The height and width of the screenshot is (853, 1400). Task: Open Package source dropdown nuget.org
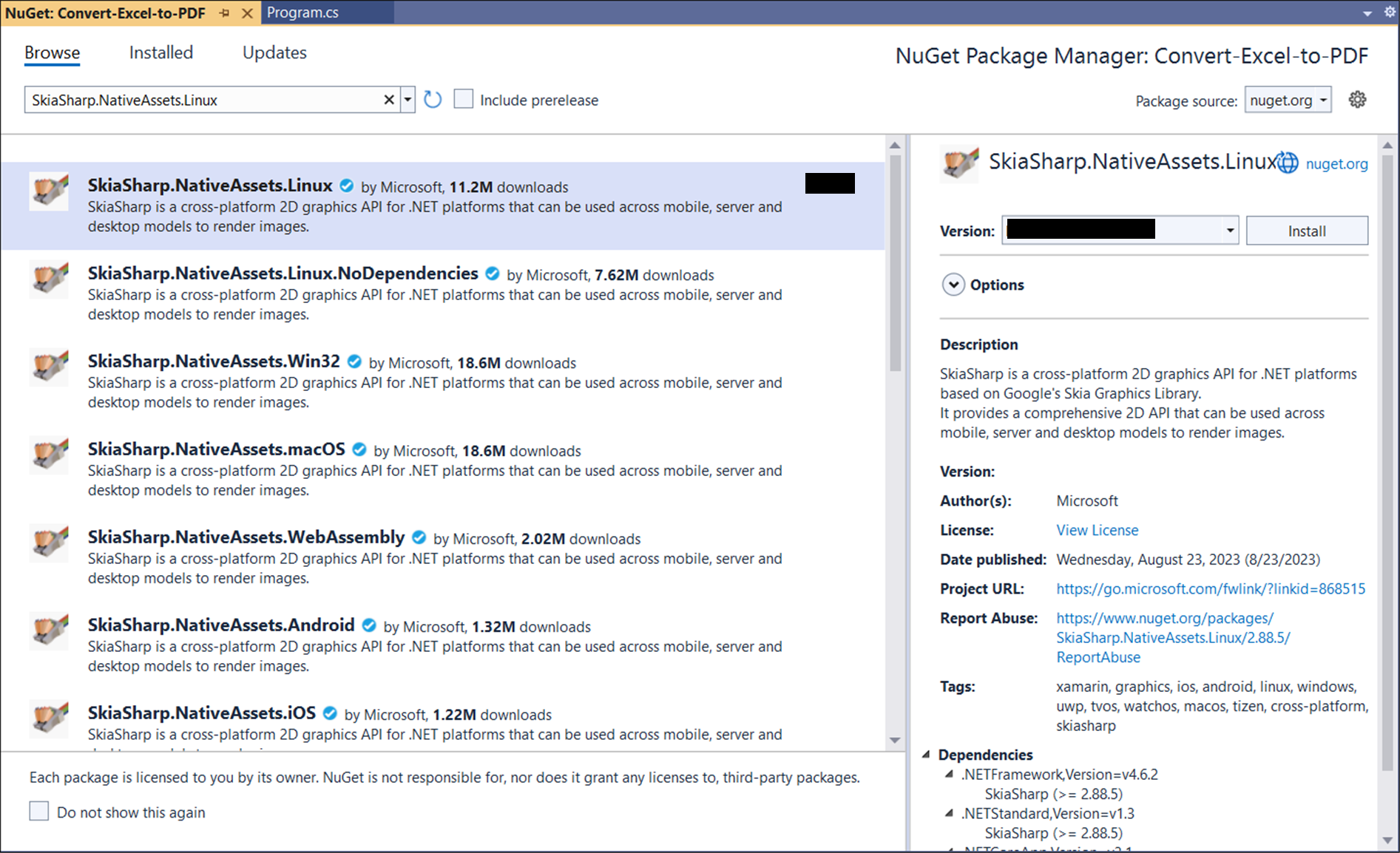[x=1288, y=100]
